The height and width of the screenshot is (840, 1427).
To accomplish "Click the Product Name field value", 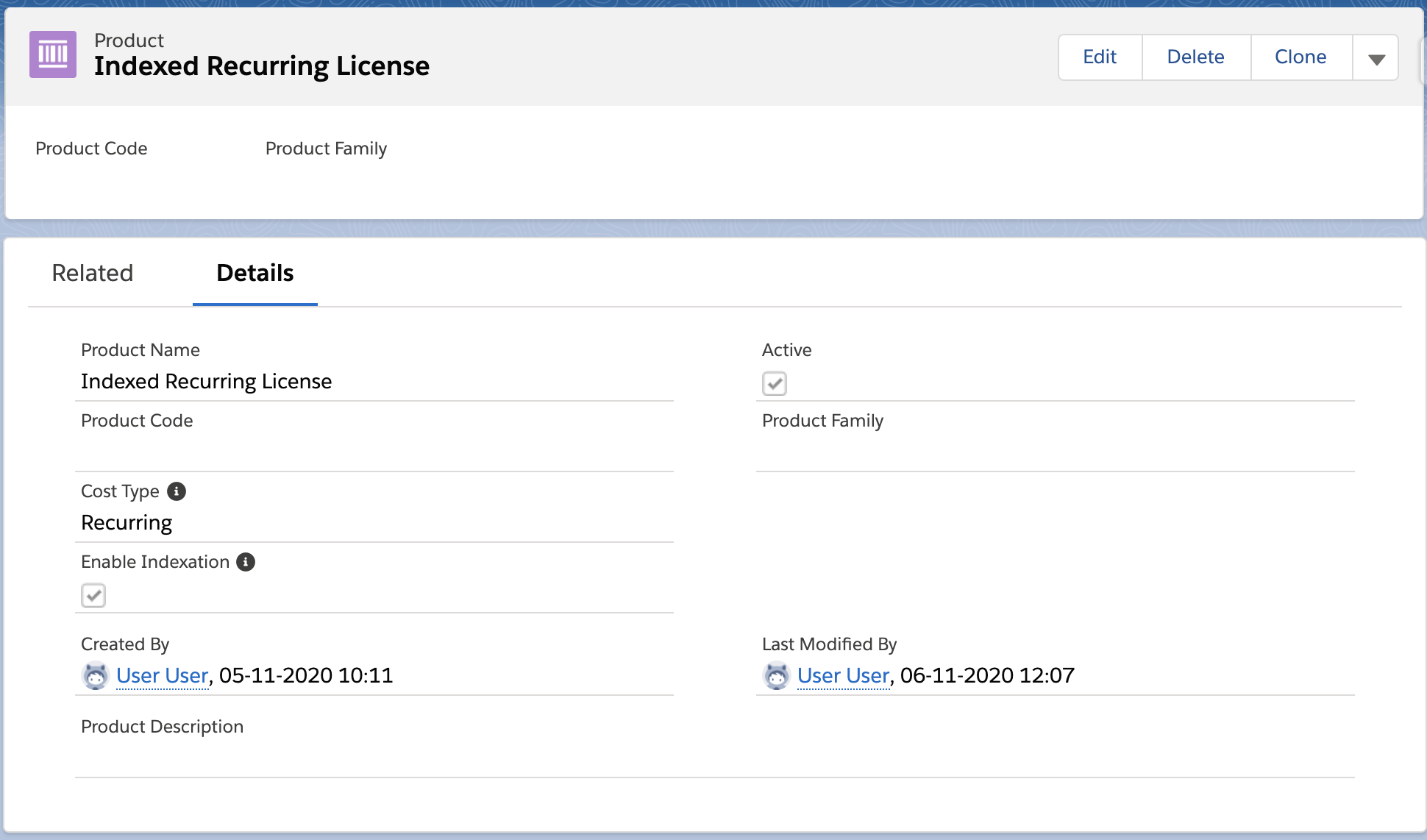I will coord(206,381).
